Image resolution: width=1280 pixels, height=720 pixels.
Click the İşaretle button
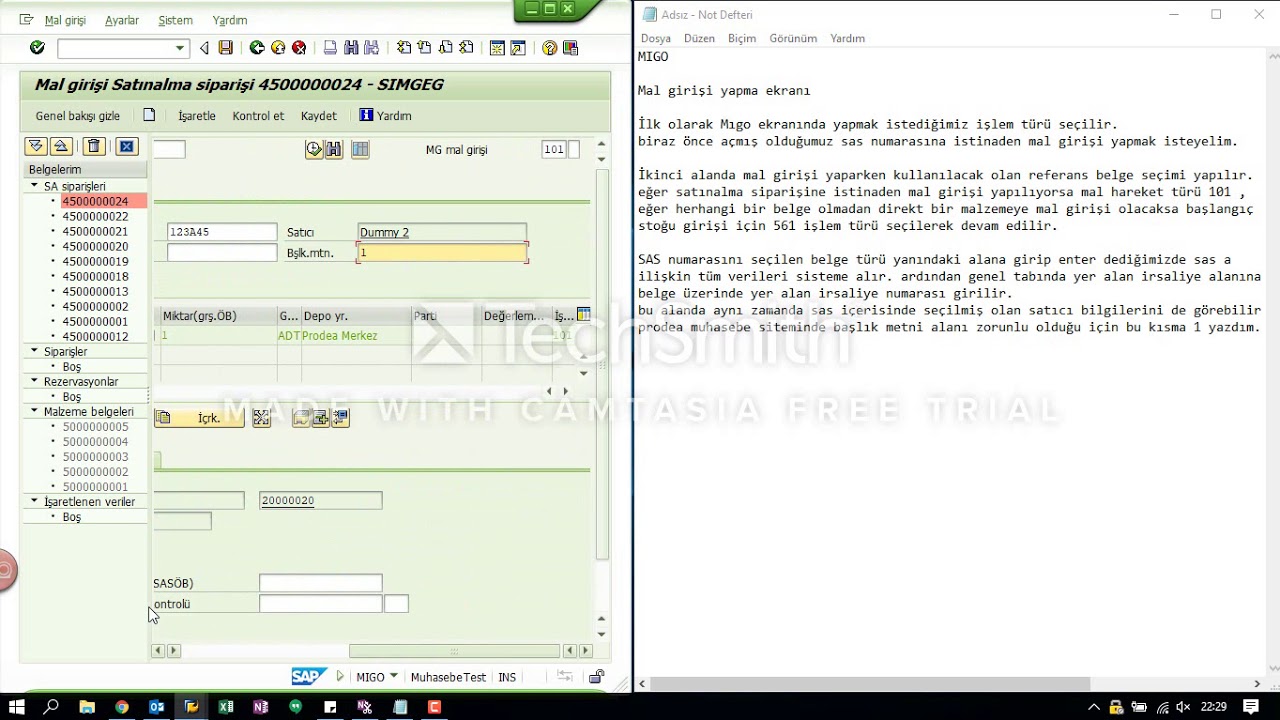coord(197,116)
